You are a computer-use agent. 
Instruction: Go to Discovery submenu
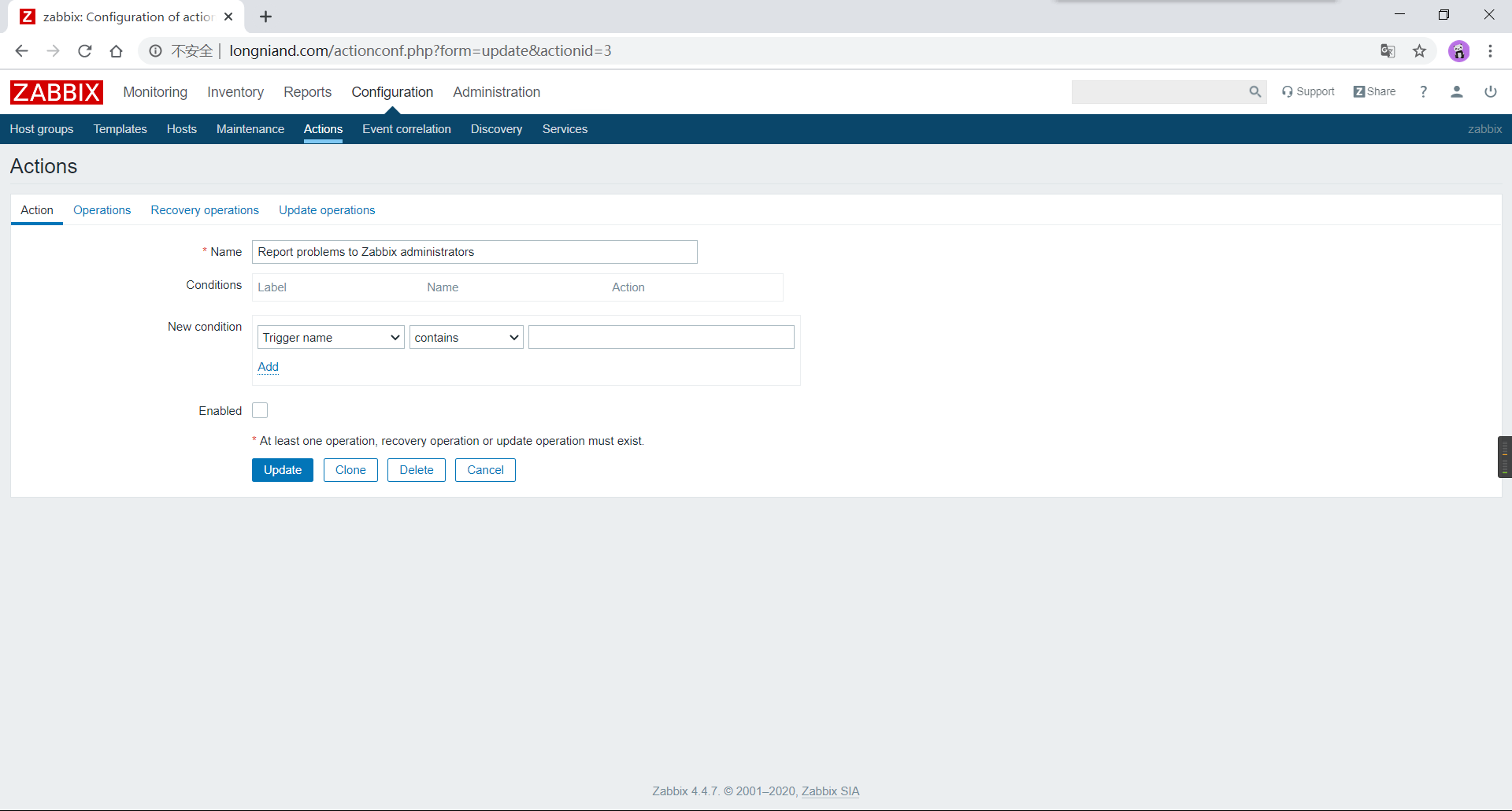tap(496, 129)
